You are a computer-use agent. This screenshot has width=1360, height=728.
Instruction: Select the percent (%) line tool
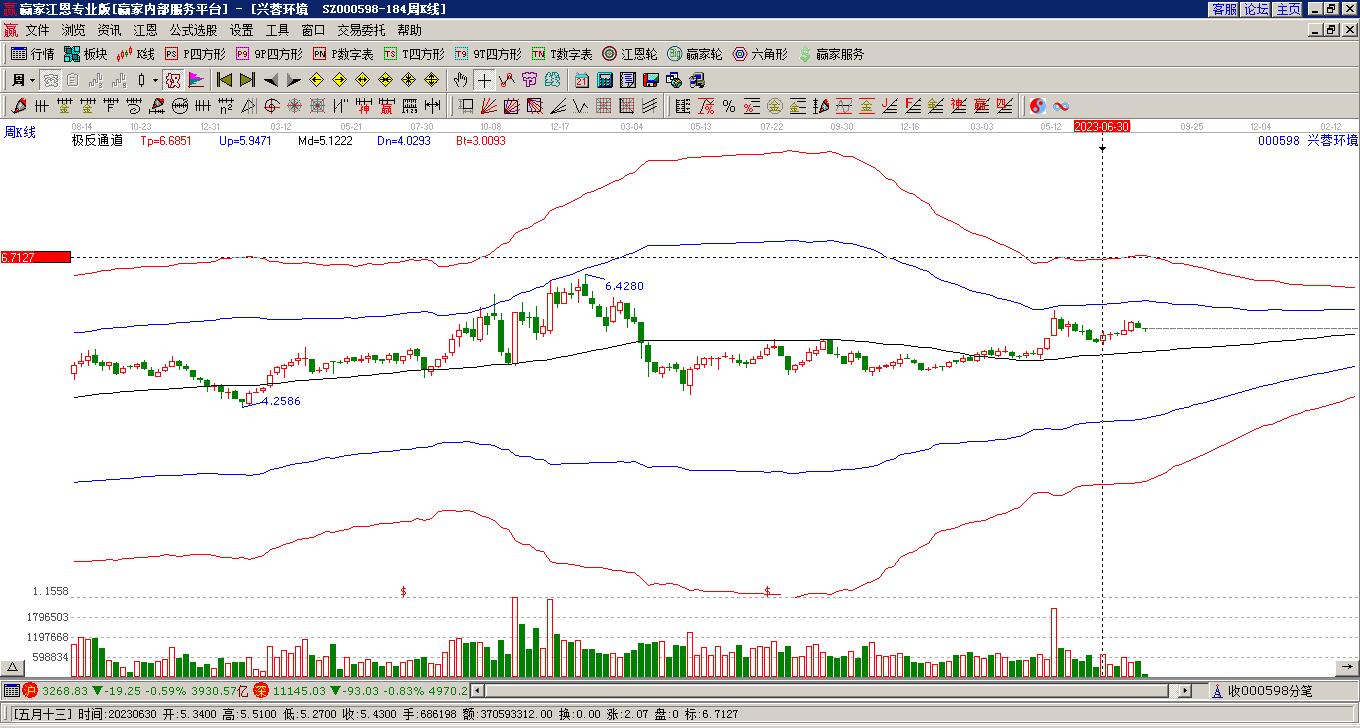click(729, 106)
